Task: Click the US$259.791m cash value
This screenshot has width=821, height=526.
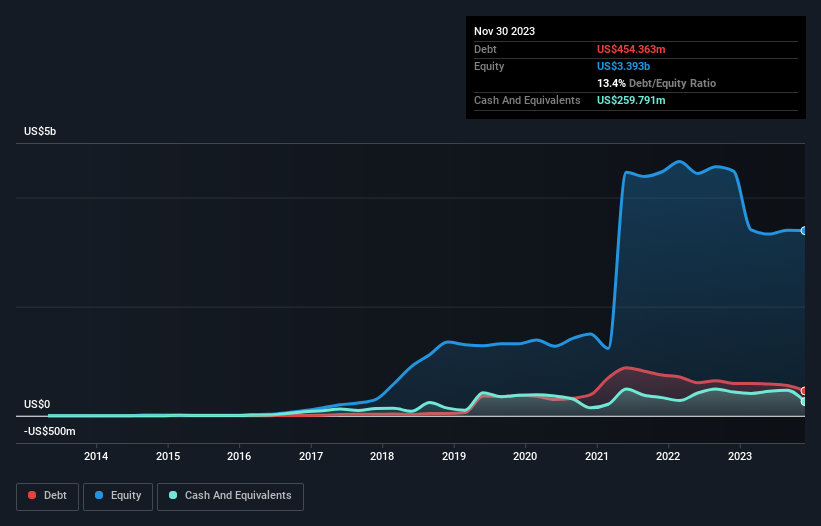Action: click(x=631, y=100)
